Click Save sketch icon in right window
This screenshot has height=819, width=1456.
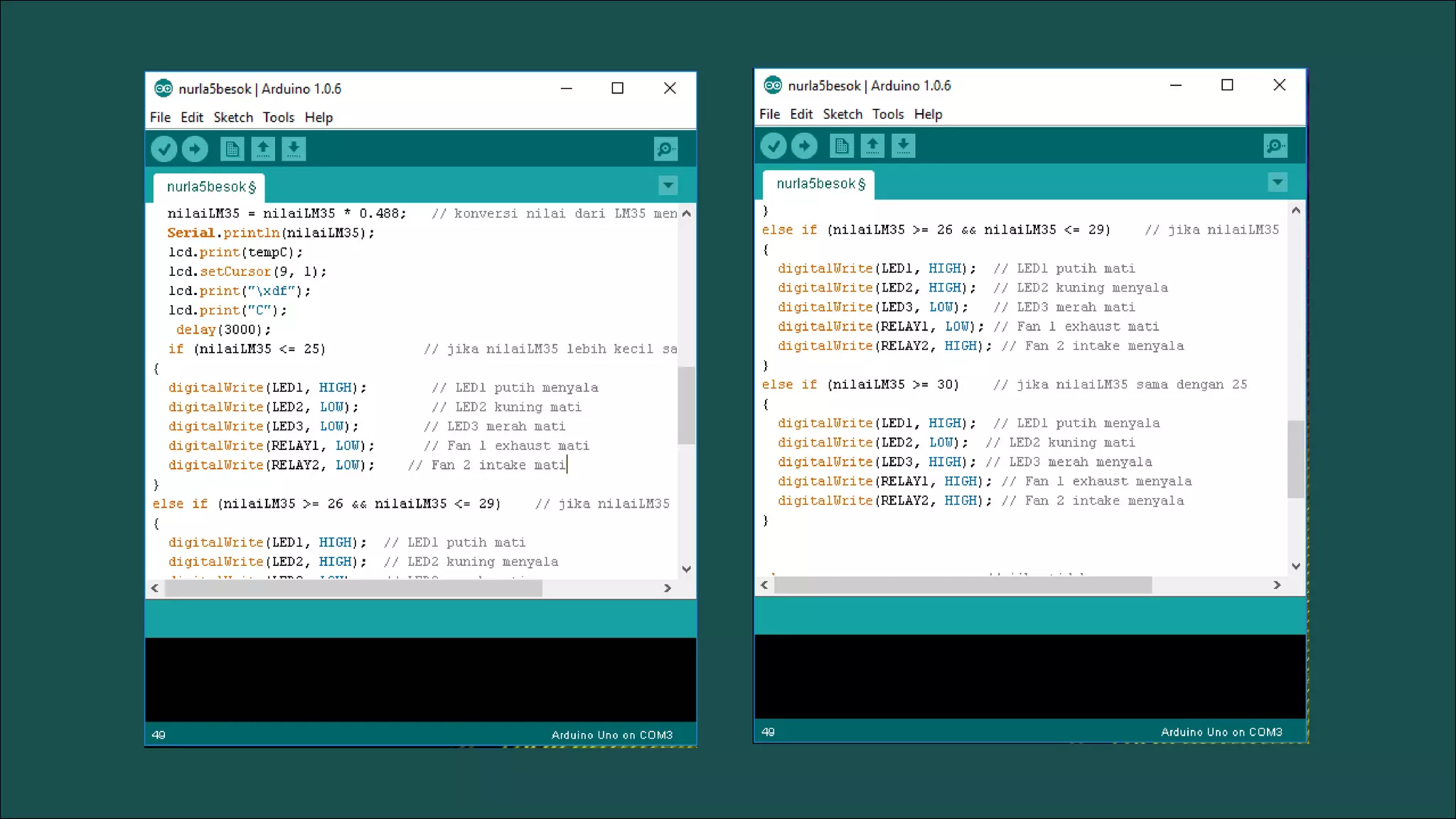click(903, 146)
